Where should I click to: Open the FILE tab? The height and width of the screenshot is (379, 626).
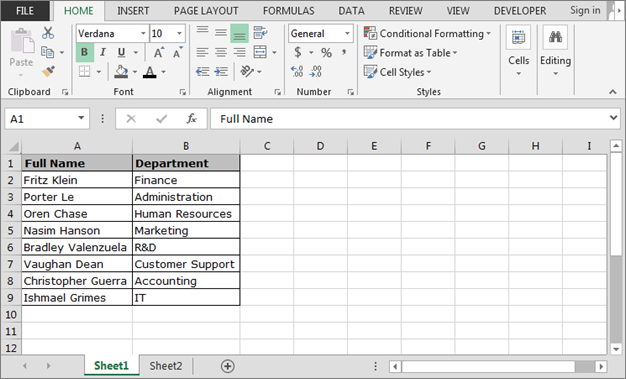click(25, 11)
